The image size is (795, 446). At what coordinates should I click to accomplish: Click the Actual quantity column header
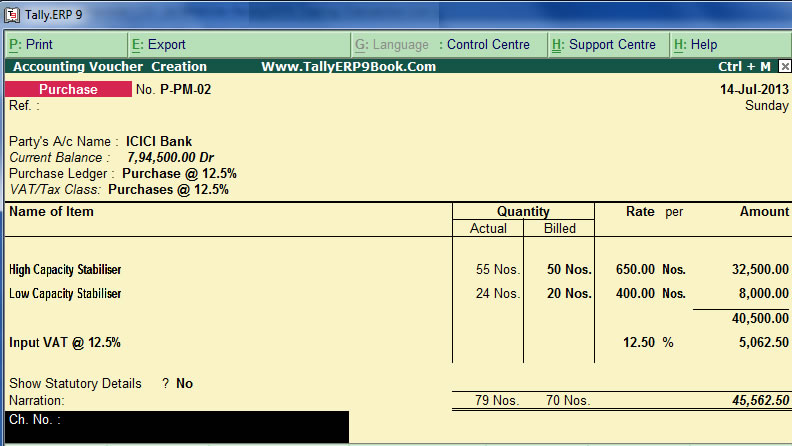[x=488, y=229]
